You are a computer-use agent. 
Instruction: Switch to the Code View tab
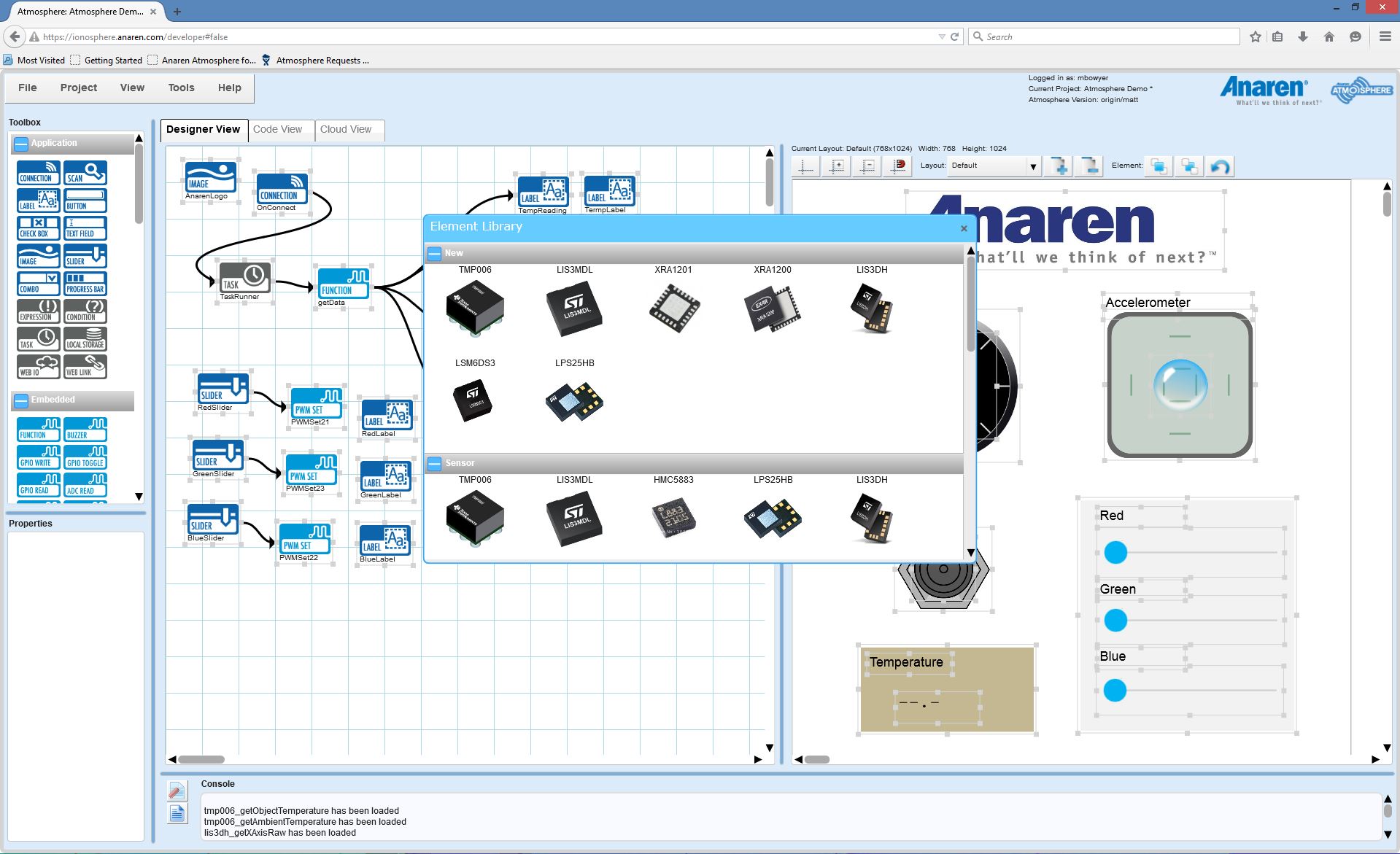point(277,130)
